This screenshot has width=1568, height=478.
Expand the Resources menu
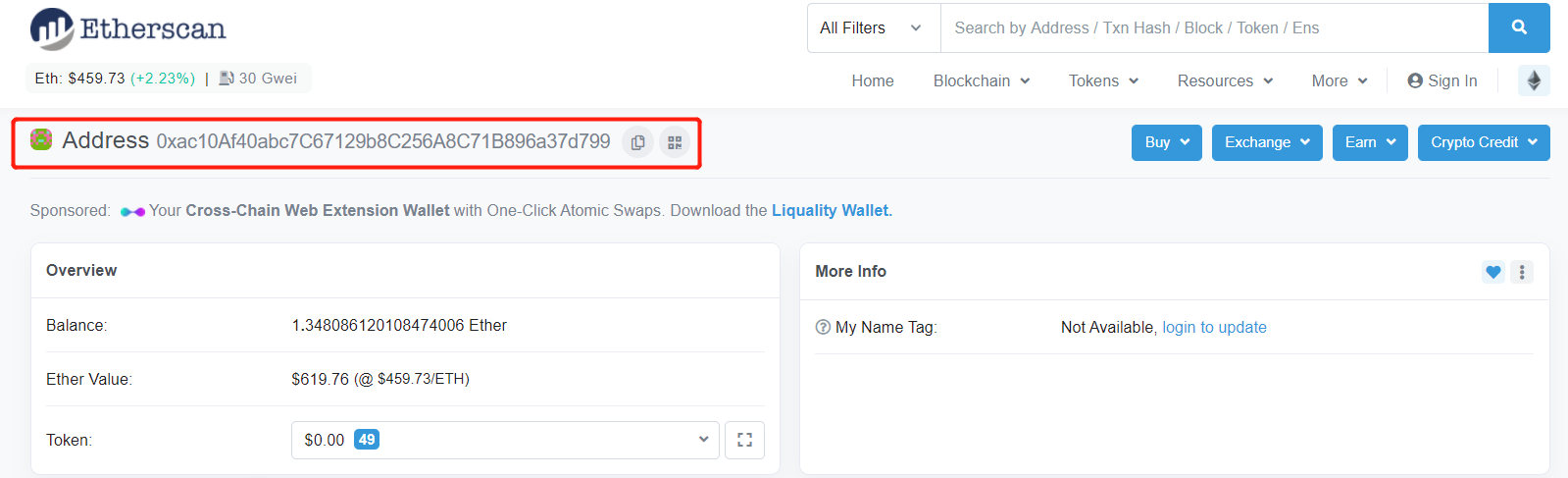1226,80
